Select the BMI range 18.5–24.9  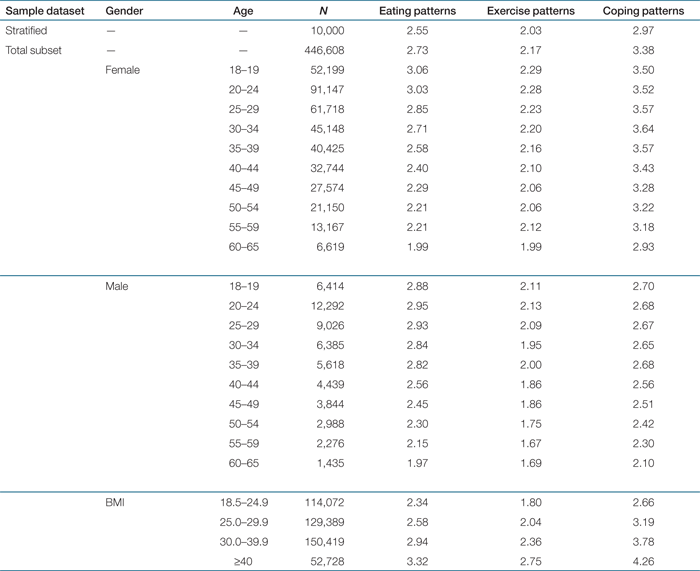pyautogui.click(x=244, y=502)
